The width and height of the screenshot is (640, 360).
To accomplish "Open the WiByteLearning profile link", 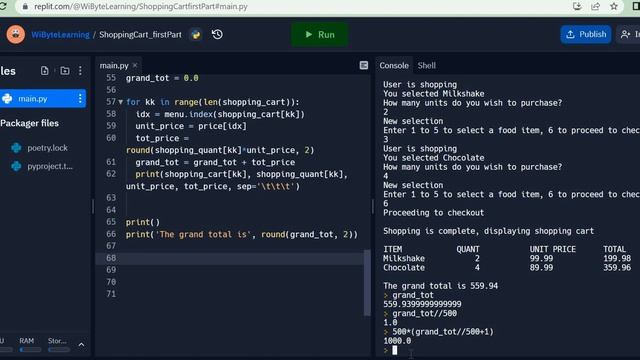I will (60, 35).
